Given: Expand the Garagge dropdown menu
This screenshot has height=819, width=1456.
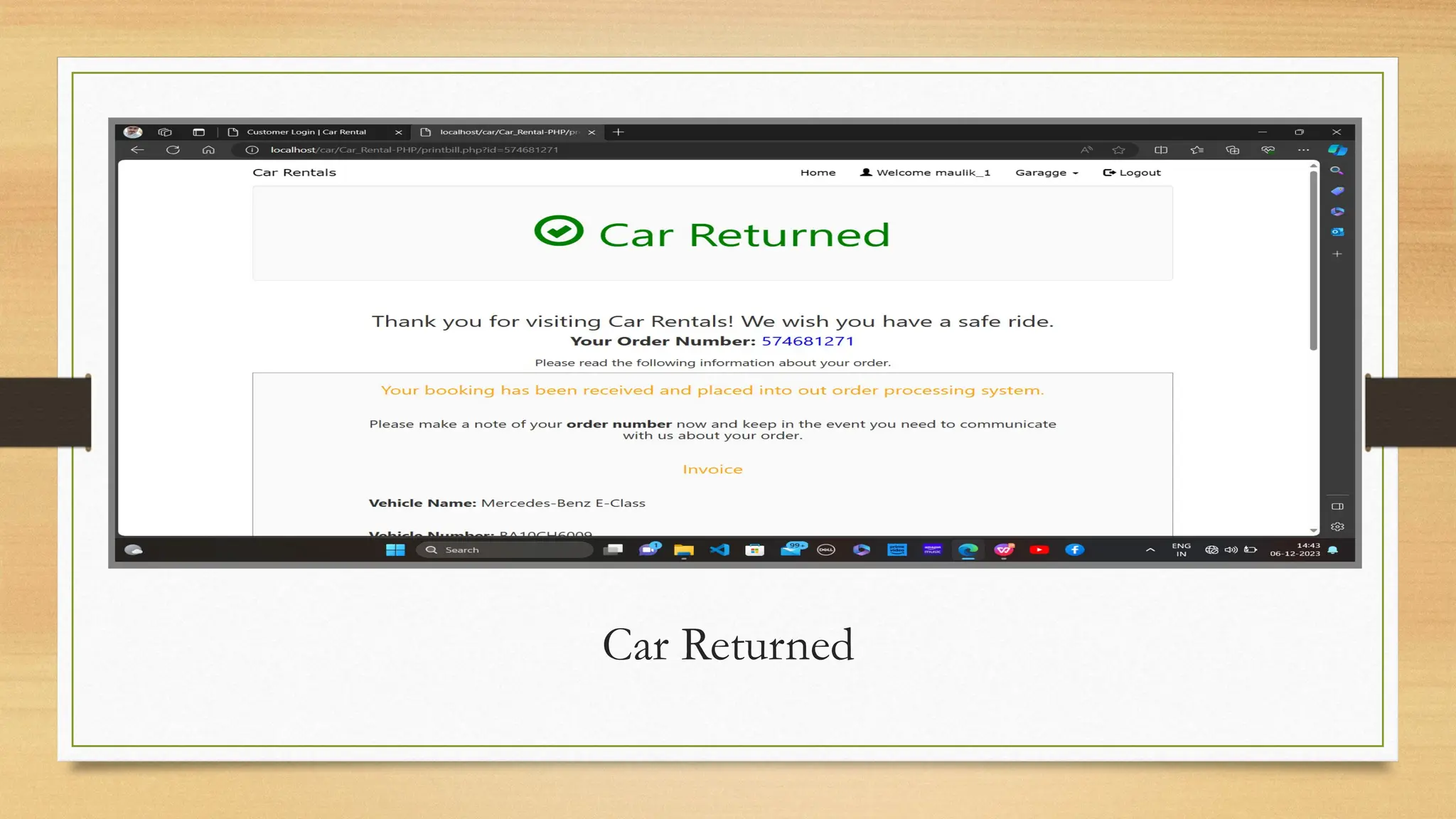Looking at the screenshot, I should [x=1046, y=173].
